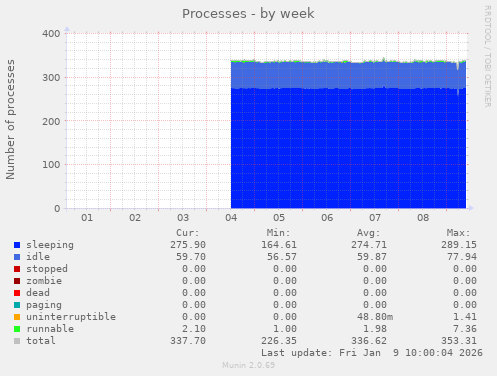Click idle current value 59.70
497x376 pixels.
coord(191,257)
